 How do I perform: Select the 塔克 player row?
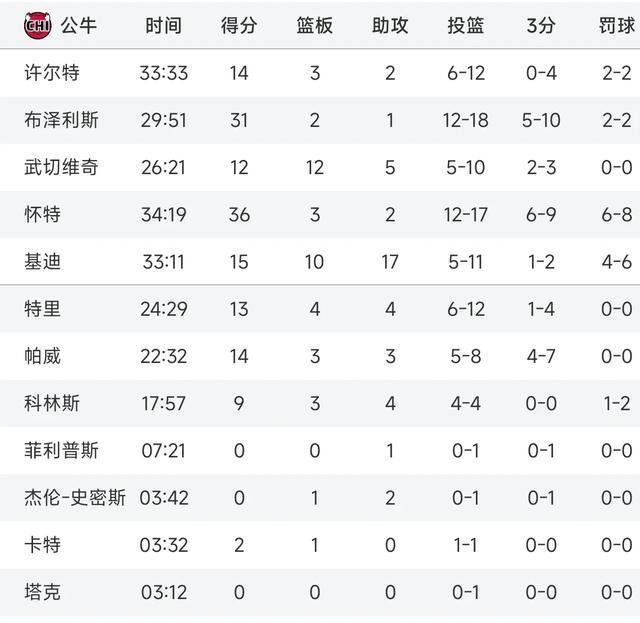coord(320,592)
